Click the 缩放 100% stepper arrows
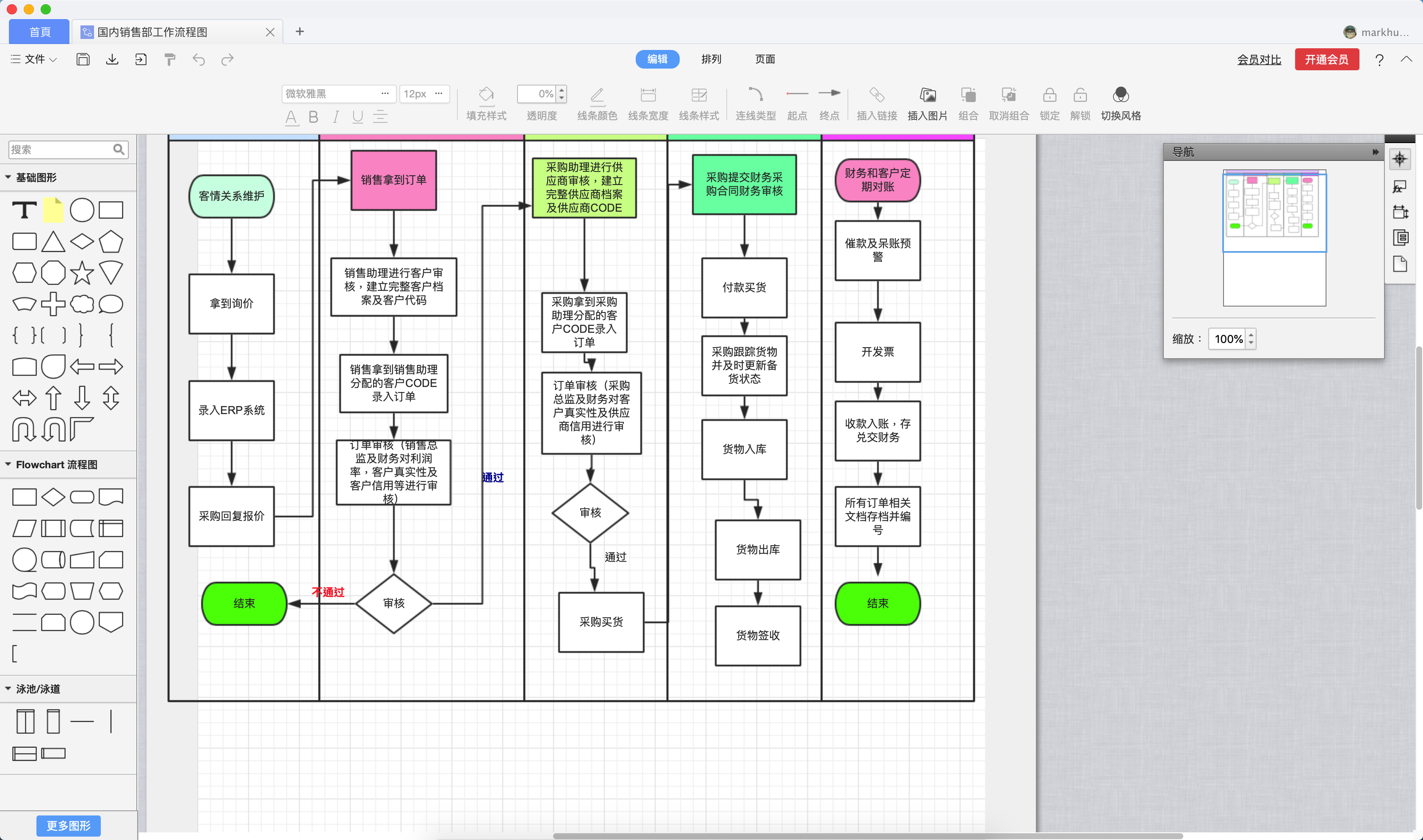Image resolution: width=1423 pixels, height=840 pixels. point(1251,338)
